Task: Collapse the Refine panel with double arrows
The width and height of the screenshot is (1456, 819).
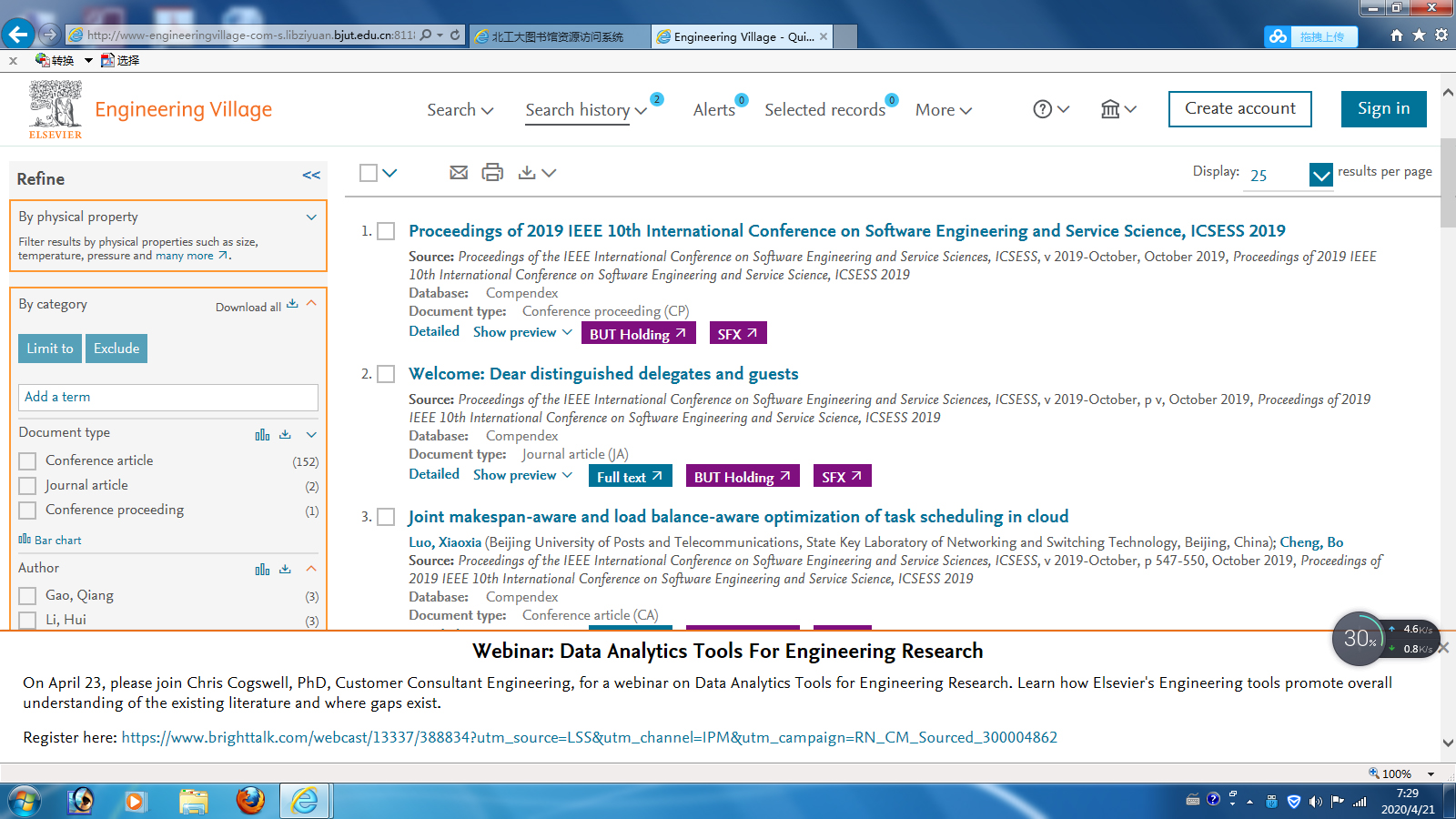Action: (x=311, y=176)
